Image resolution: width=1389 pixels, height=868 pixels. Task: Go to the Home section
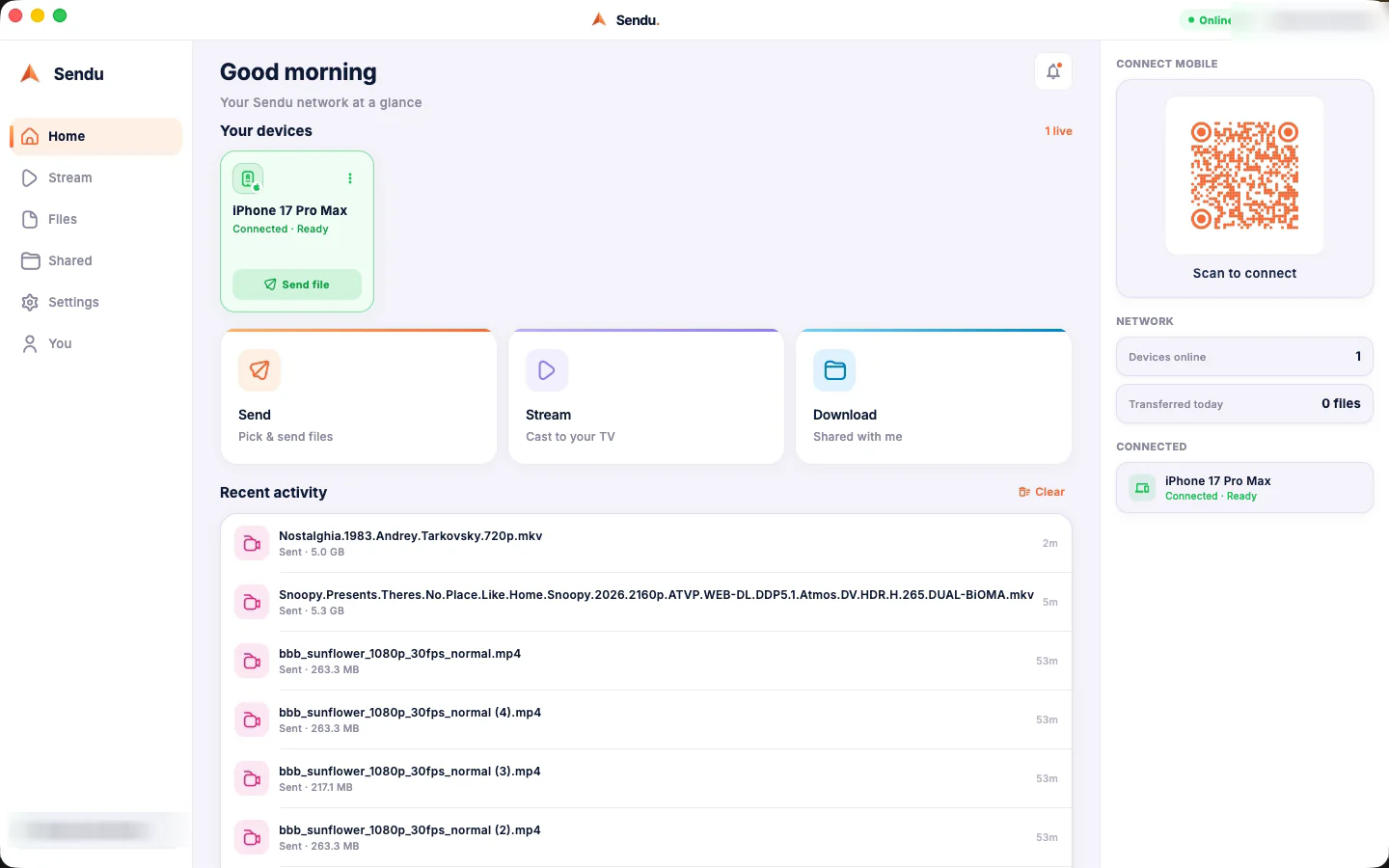[x=95, y=136]
